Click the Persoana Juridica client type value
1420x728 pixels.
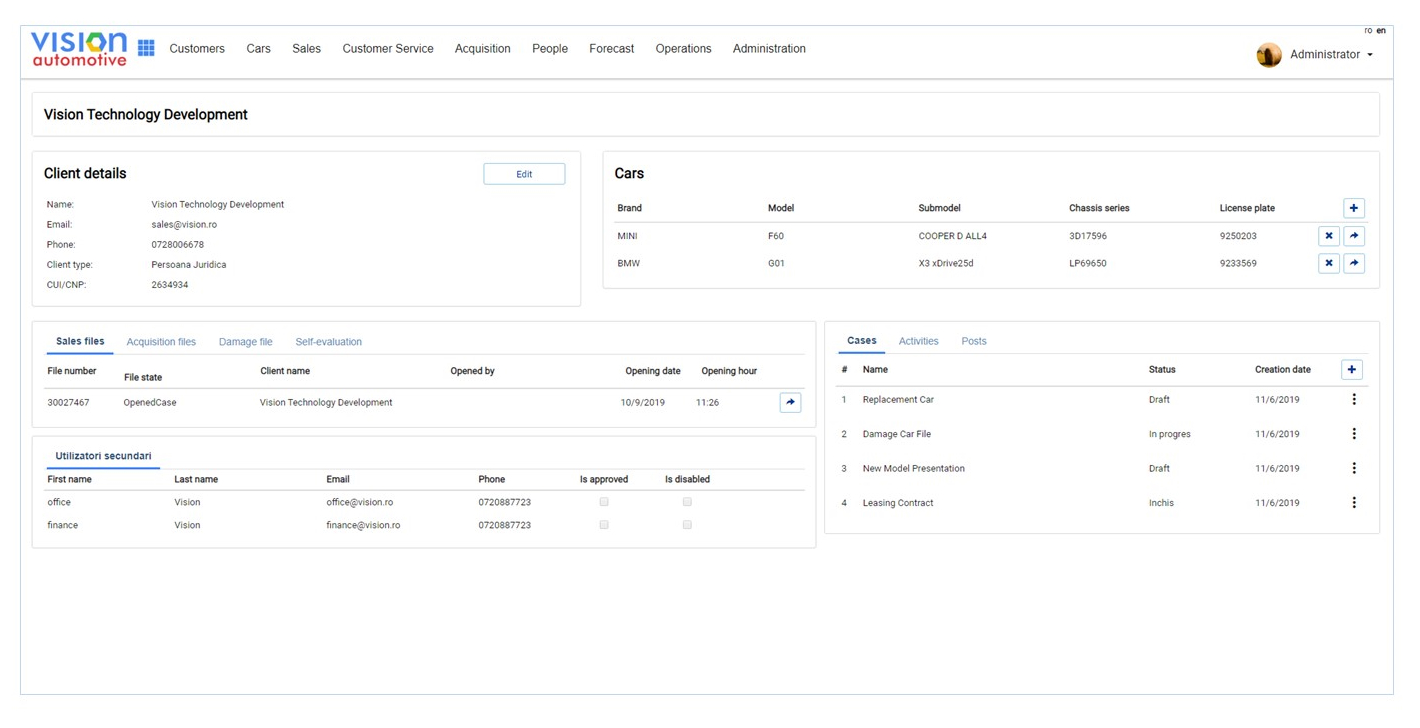pos(189,265)
